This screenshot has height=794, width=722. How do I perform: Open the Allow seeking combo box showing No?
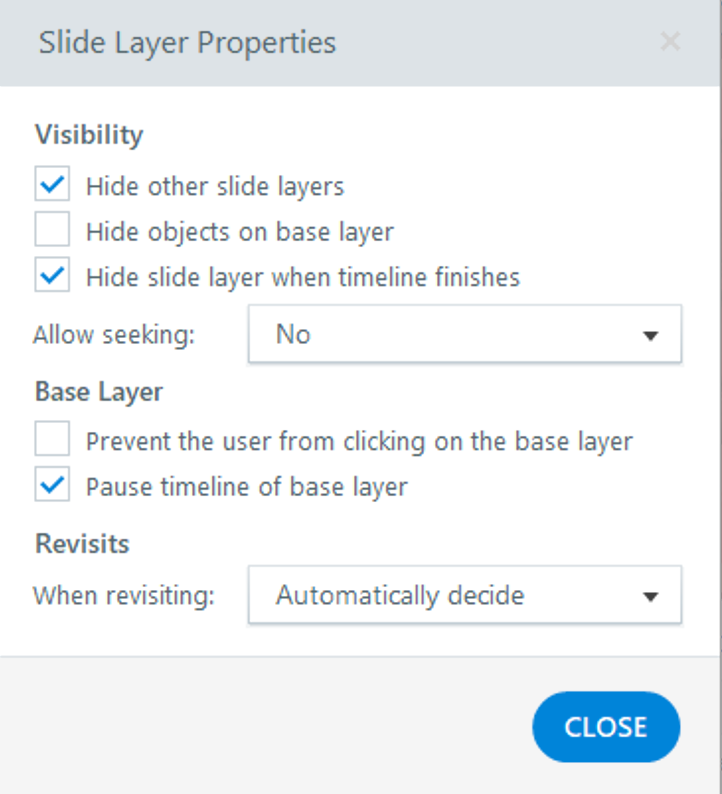[464, 334]
